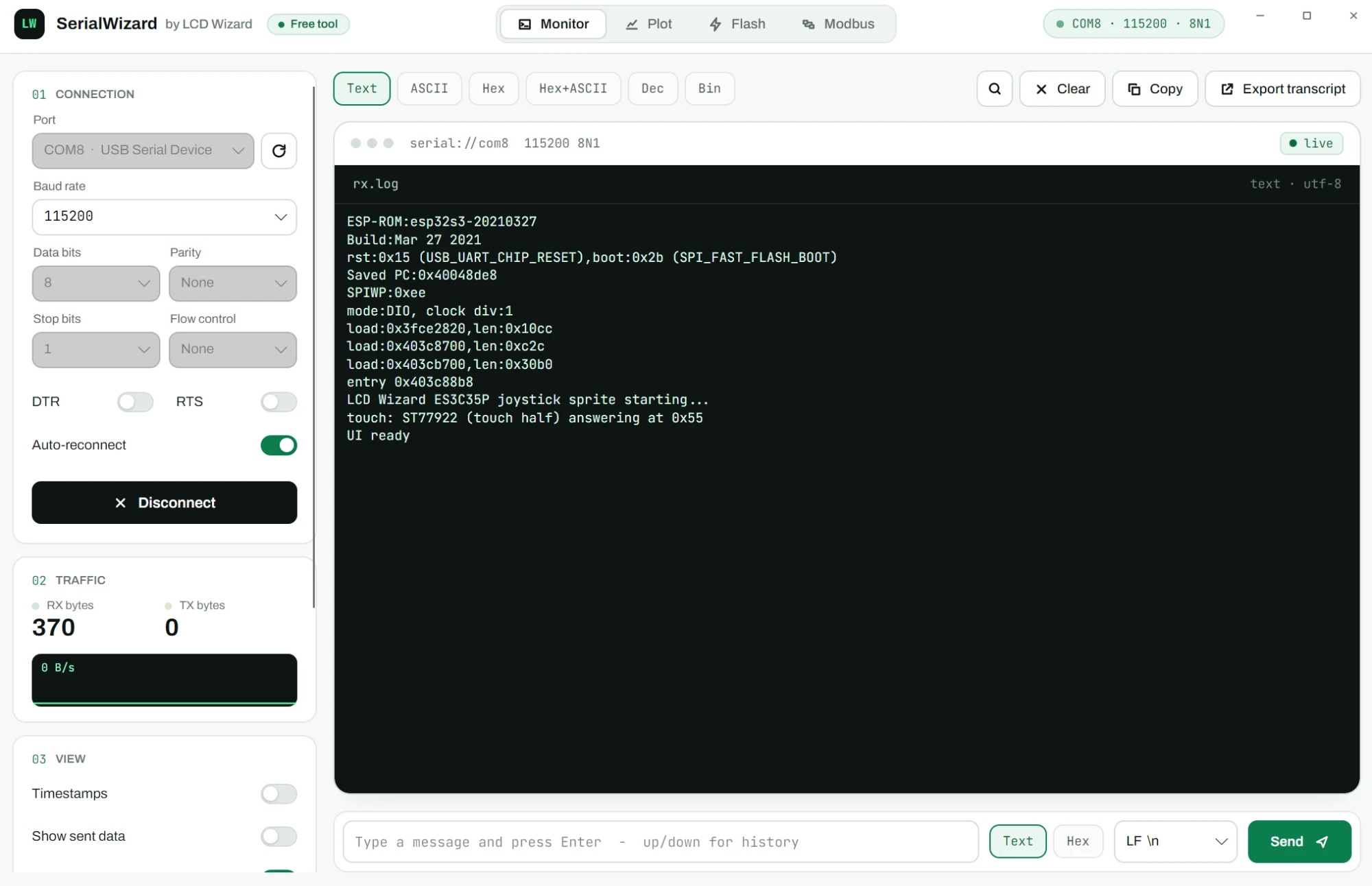Click the Free tool badge

tap(308, 24)
